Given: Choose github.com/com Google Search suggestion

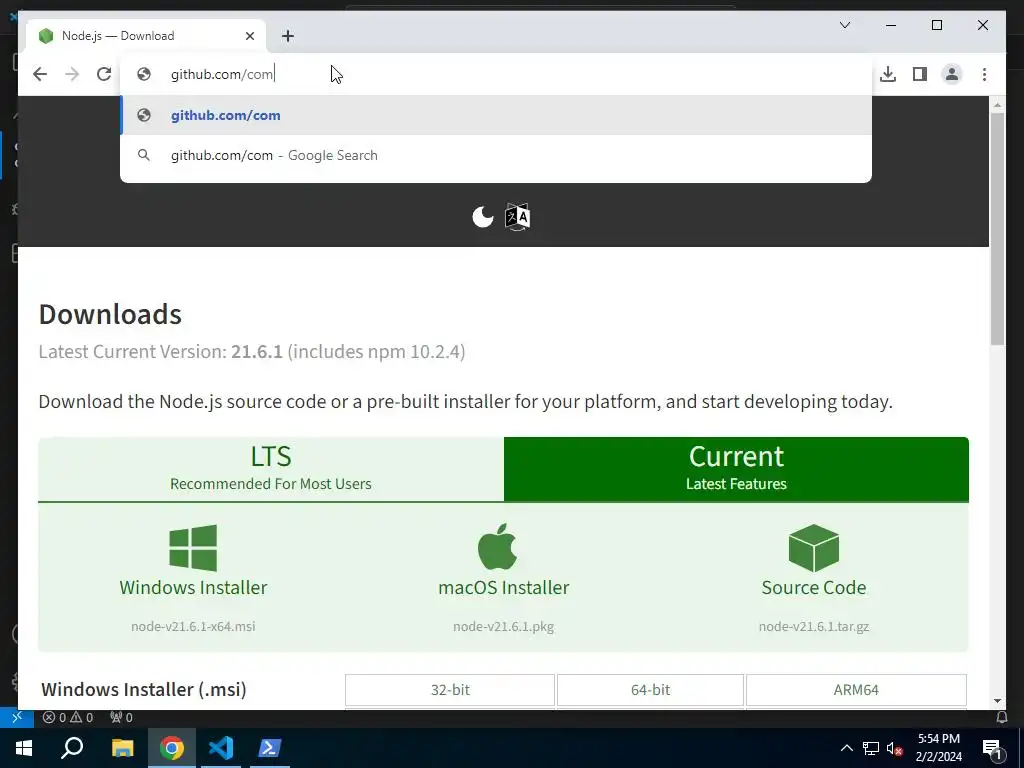Looking at the screenshot, I should tap(496, 155).
